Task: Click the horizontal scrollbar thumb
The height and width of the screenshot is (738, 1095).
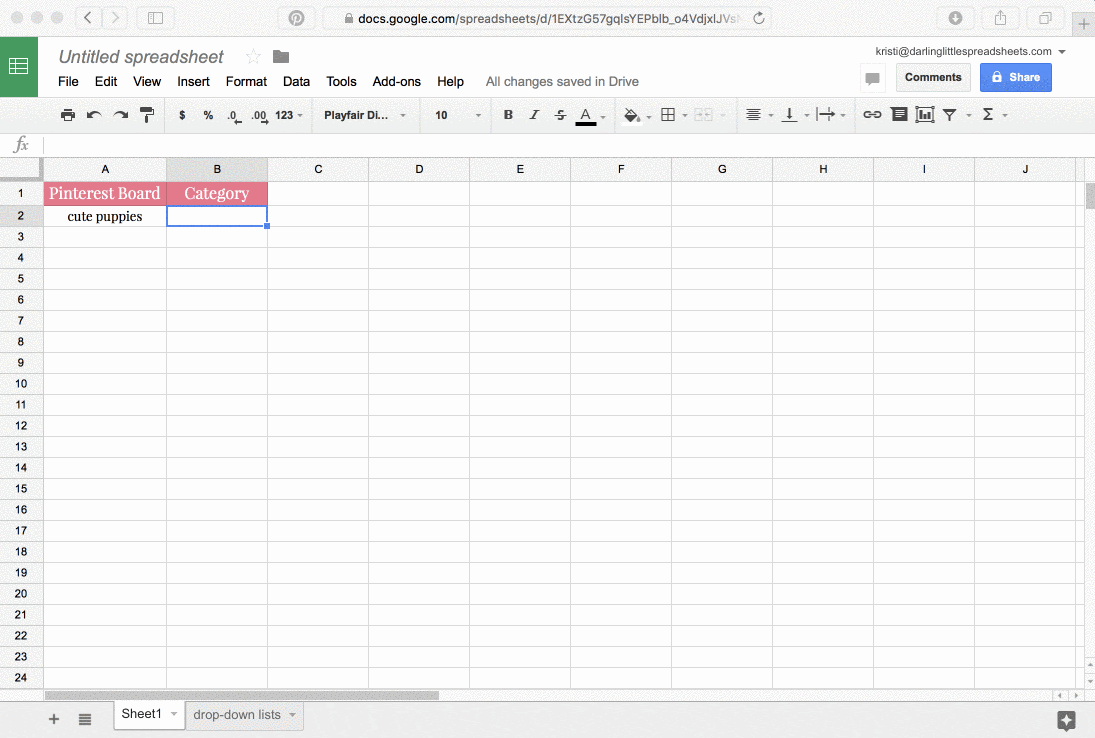Action: click(242, 695)
